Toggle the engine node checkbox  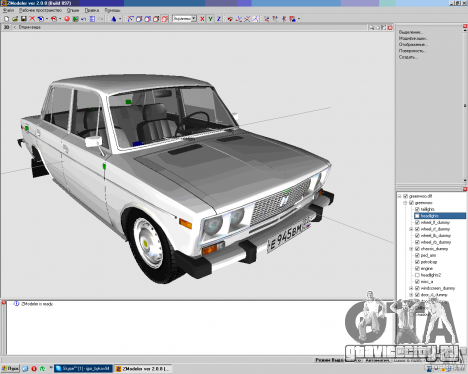pyautogui.click(x=417, y=268)
